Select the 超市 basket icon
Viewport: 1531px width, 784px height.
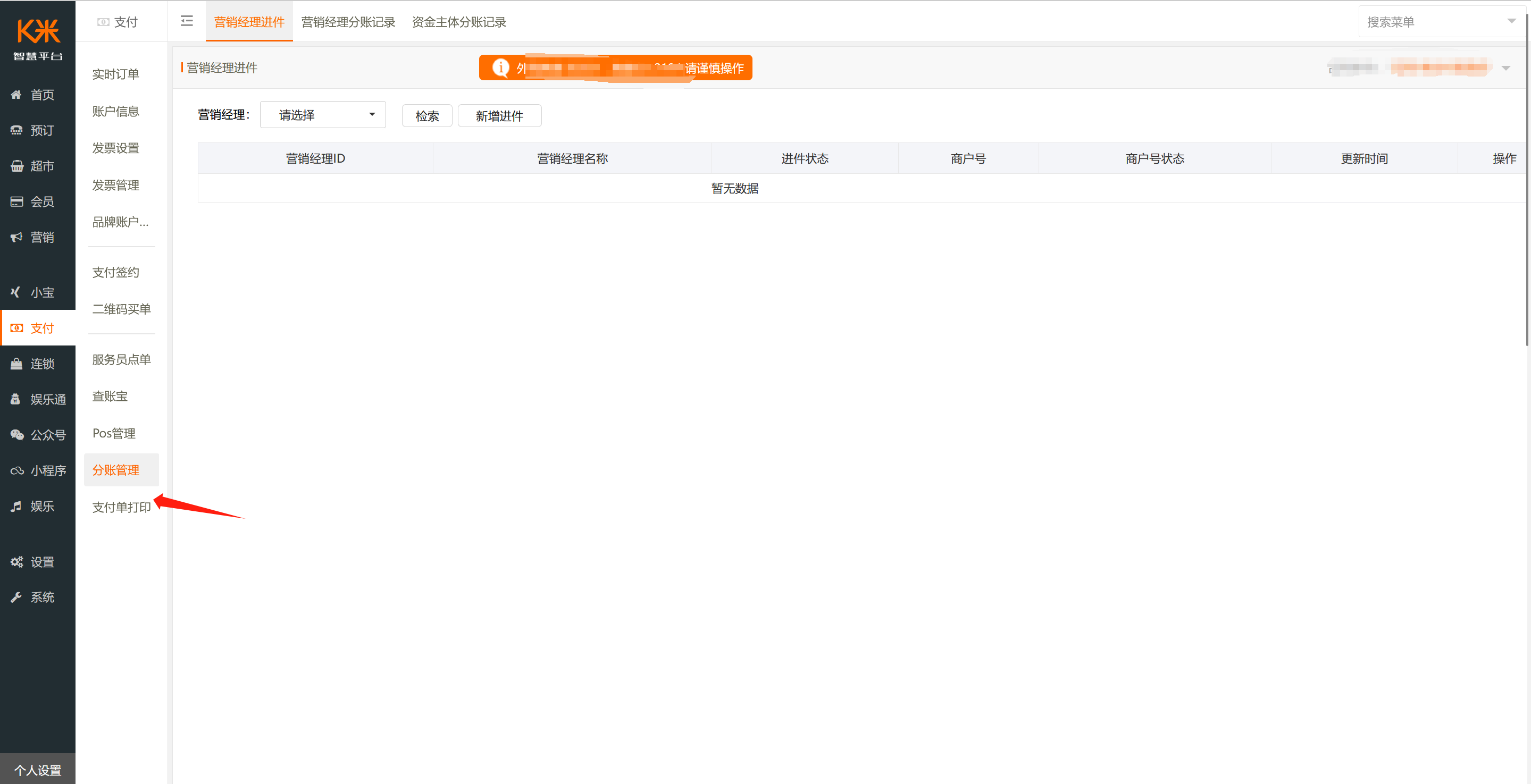click(x=16, y=166)
